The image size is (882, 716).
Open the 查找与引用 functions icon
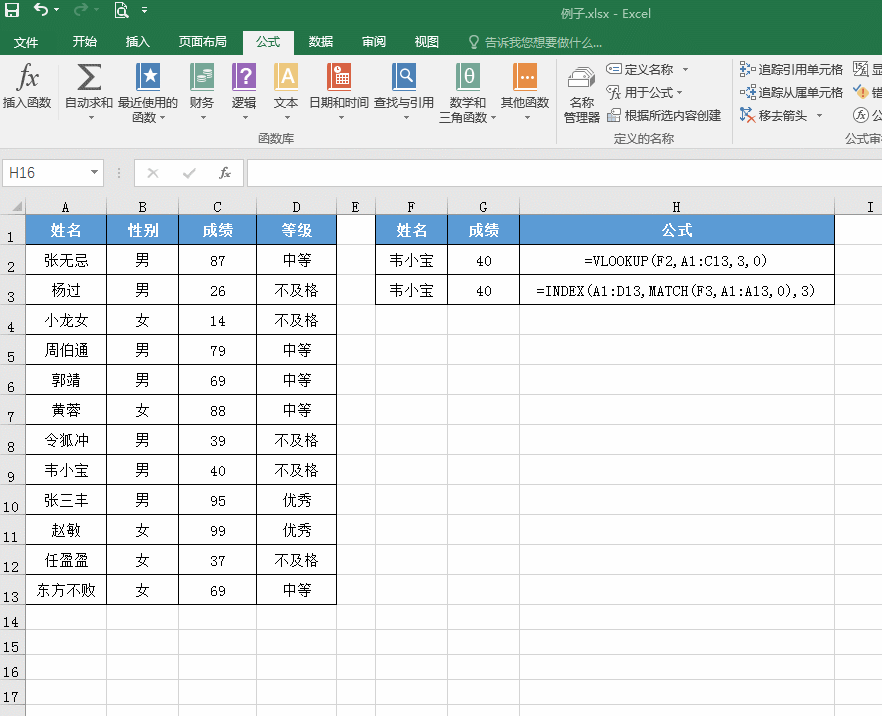click(x=404, y=77)
